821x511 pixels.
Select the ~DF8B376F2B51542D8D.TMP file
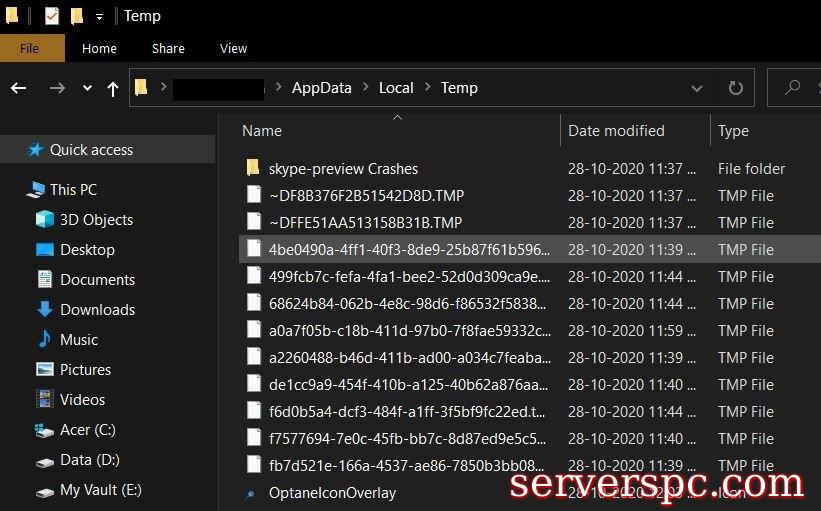(x=366, y=196)
